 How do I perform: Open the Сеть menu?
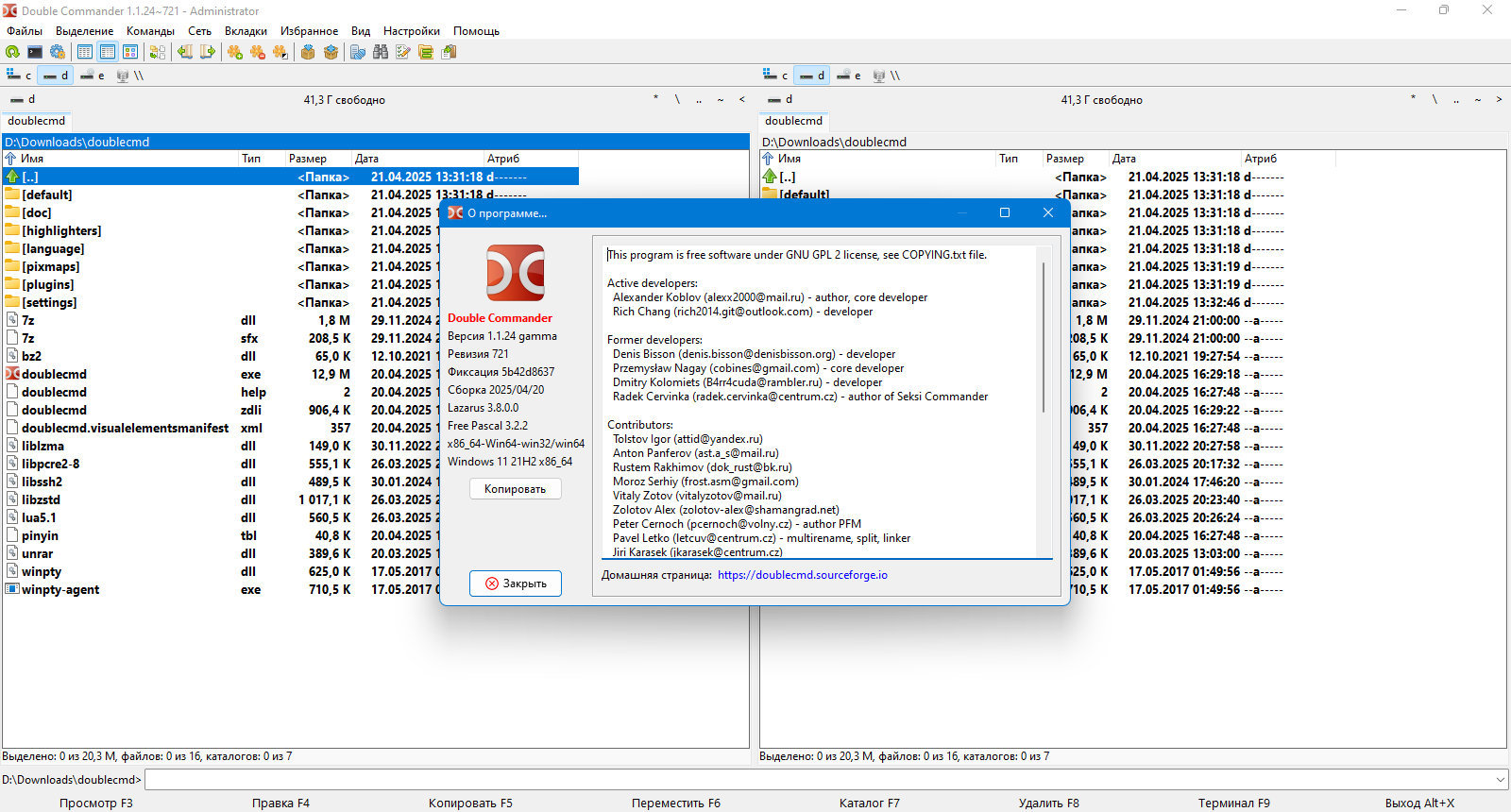[200, 31]
